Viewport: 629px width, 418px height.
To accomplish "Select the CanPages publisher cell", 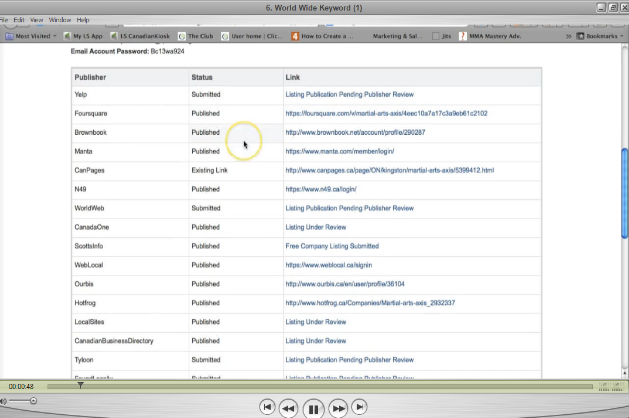I will (130, 170).
